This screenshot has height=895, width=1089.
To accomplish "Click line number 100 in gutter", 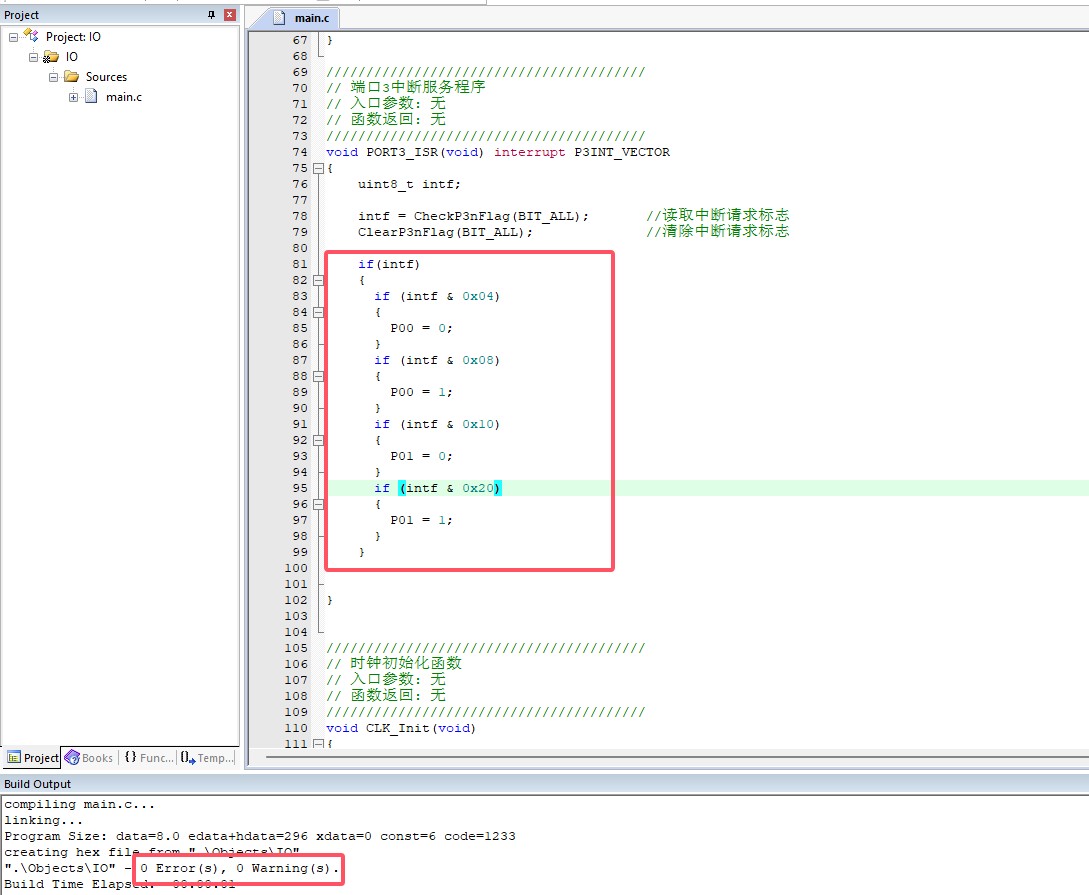I will (295, 568).
